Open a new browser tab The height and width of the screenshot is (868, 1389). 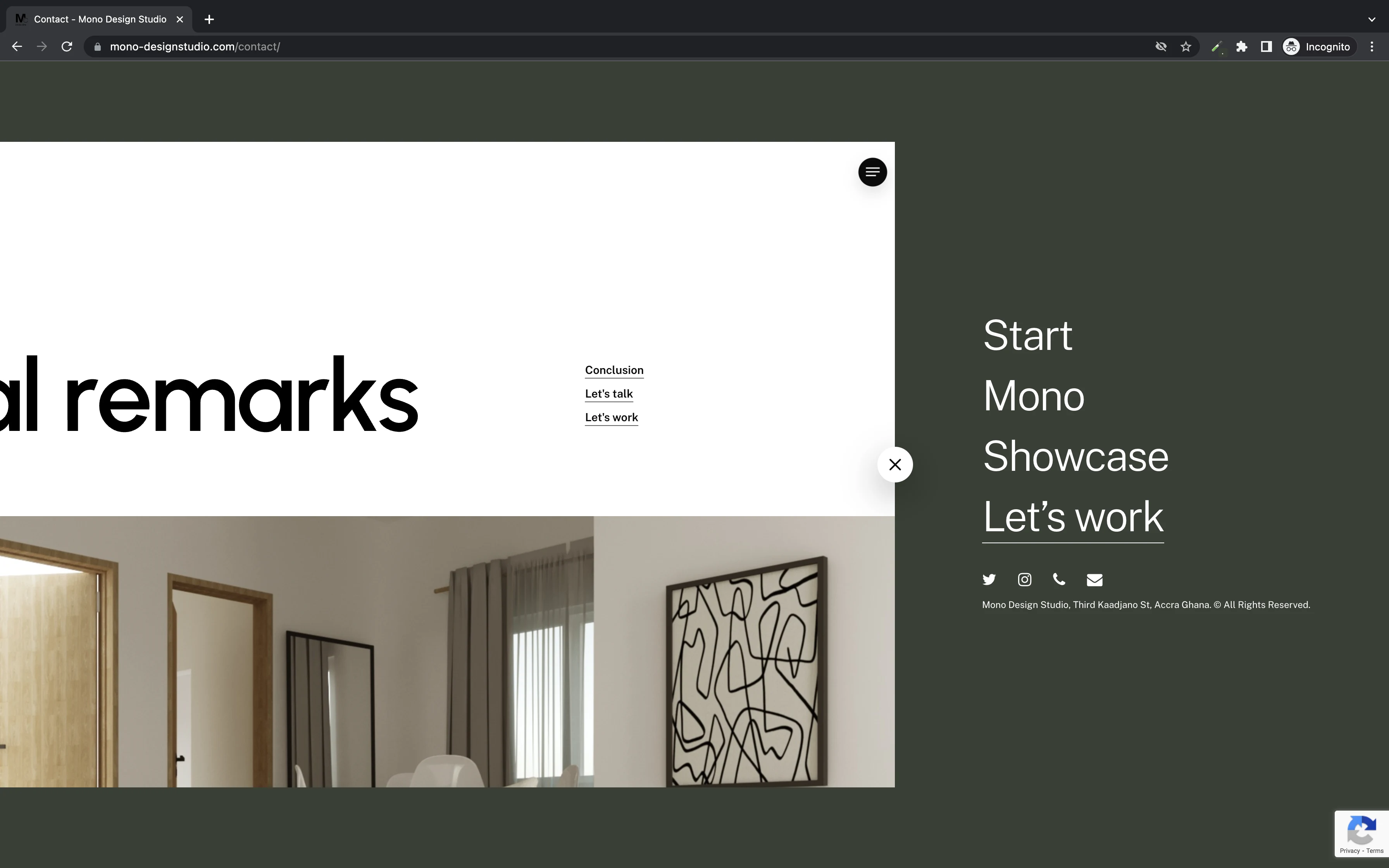click(210, 19)
